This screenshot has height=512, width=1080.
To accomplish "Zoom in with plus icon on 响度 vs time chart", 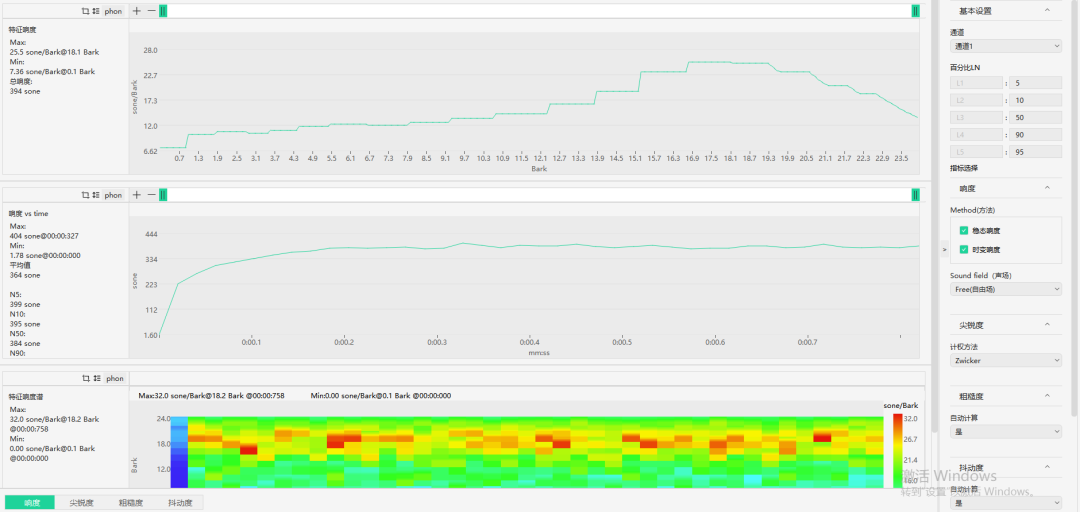I will point(136,195).
